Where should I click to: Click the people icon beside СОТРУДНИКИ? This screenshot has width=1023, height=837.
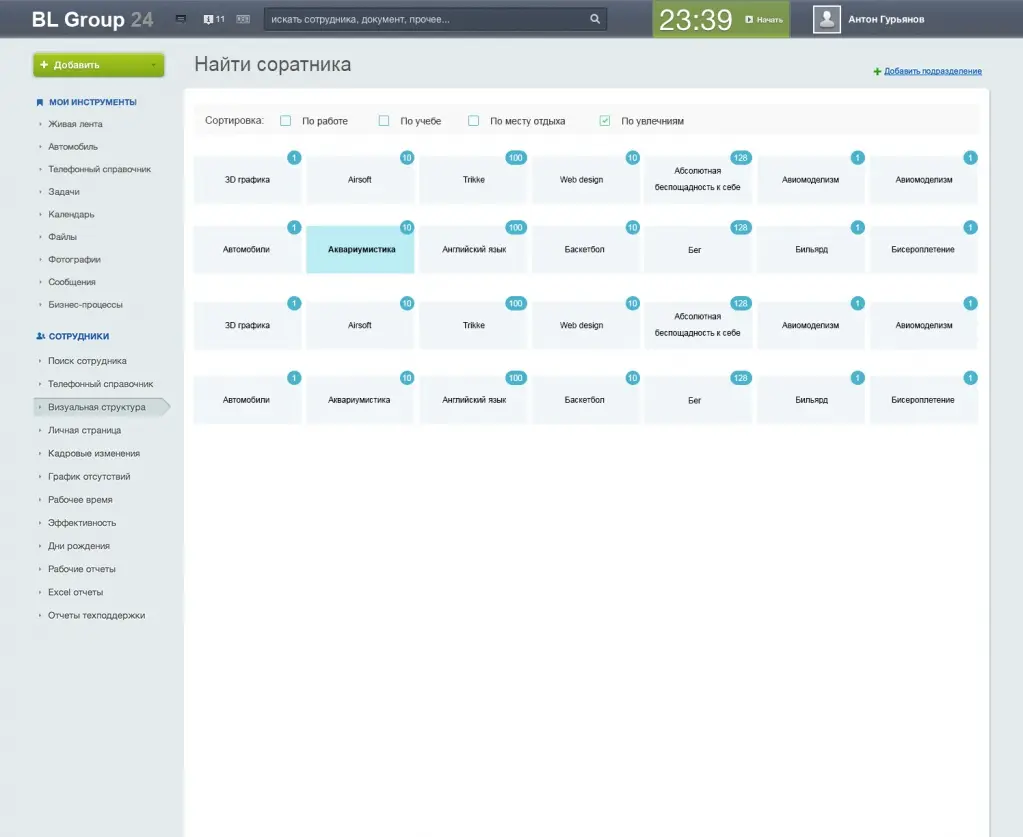[x=40, y=337]
